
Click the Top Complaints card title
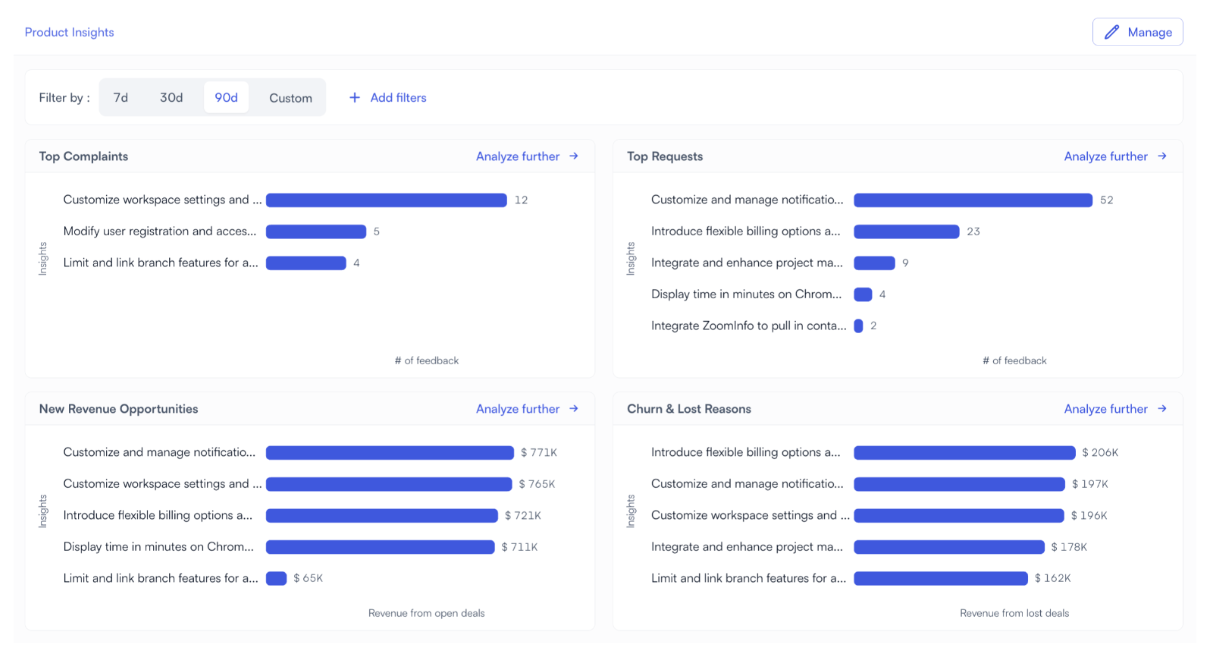click(x=84, y=156)
